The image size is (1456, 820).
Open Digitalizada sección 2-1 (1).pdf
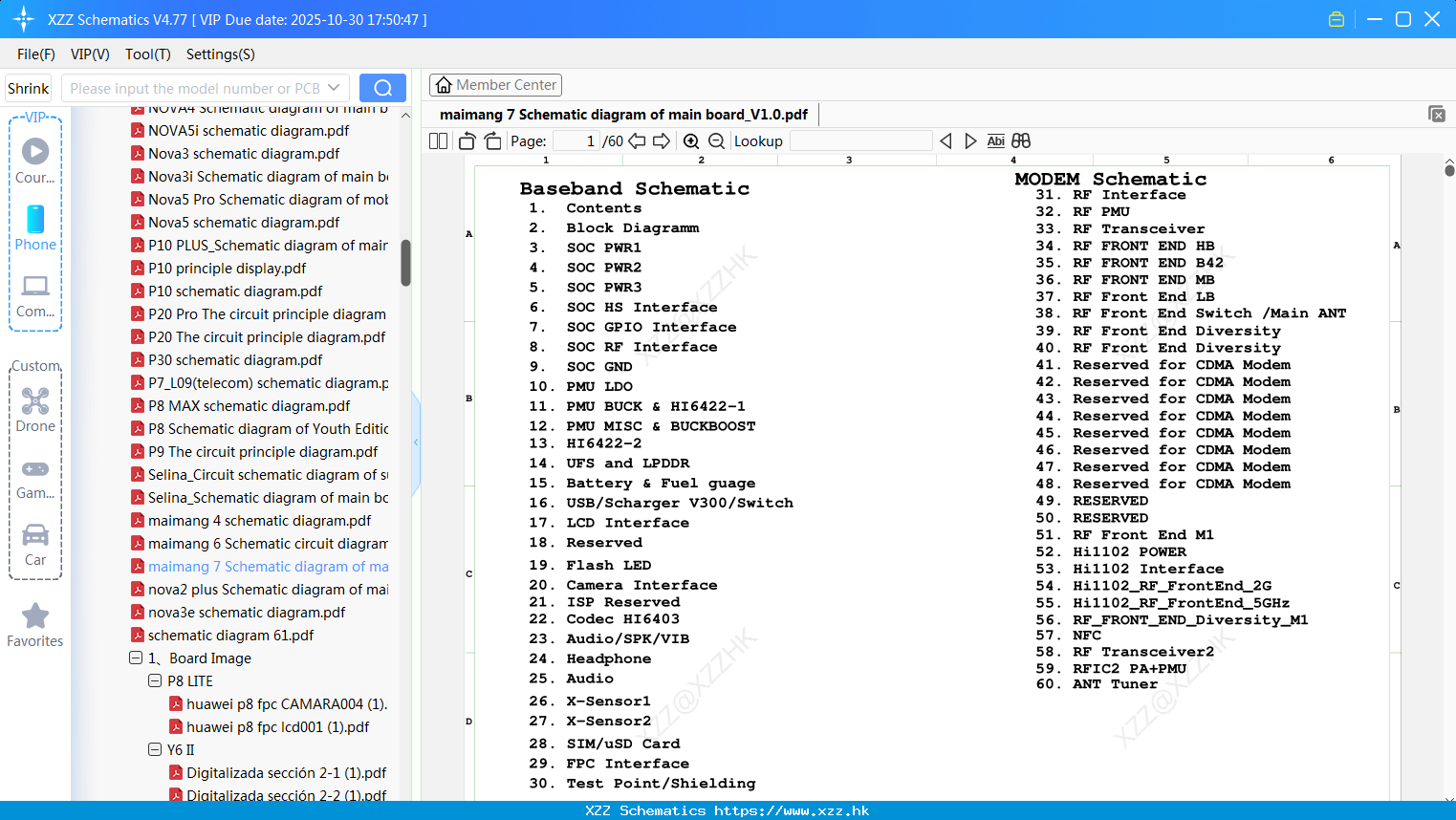pyautogui.click(x=286, y=772)
